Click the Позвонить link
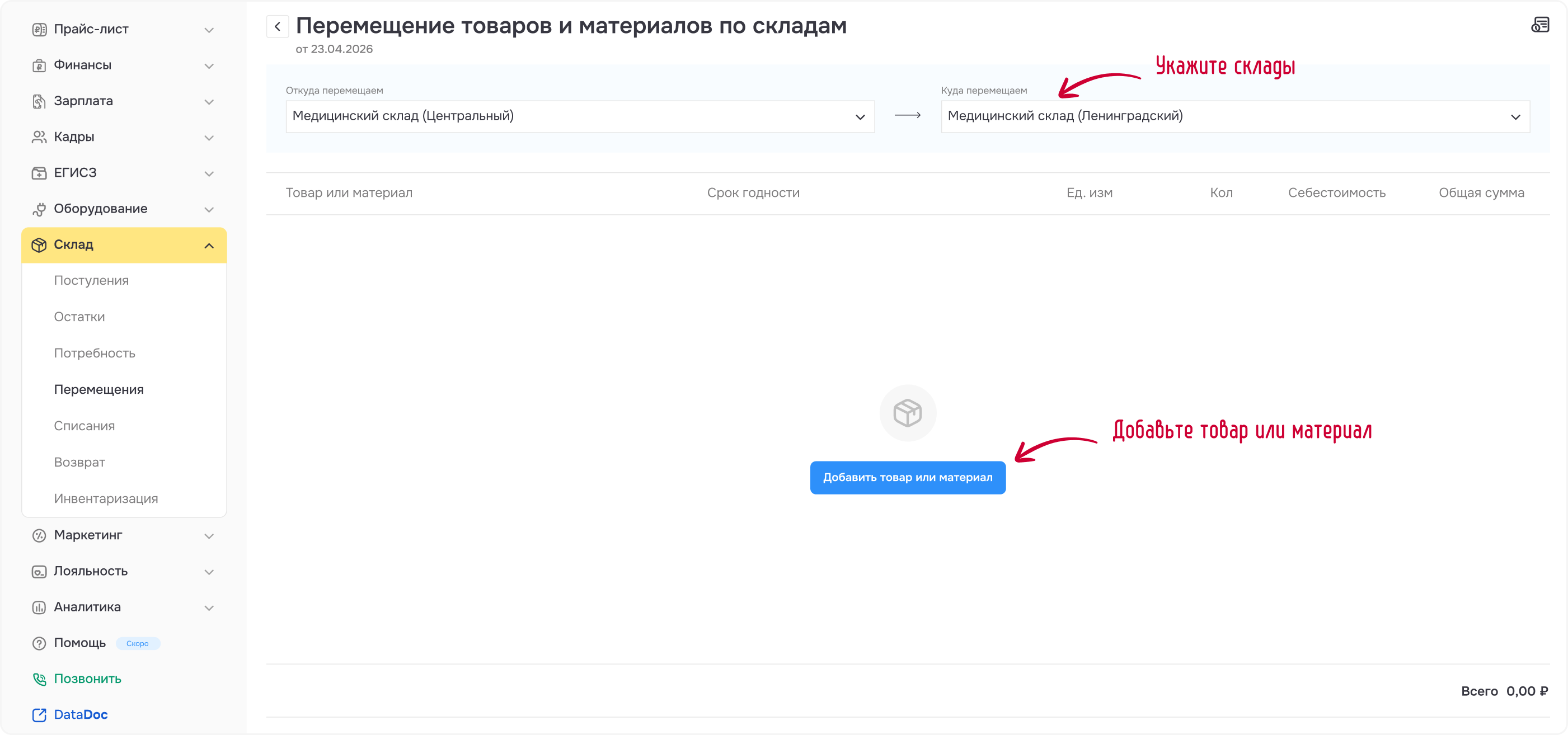The image size is (1568, 735). point(88,679)
